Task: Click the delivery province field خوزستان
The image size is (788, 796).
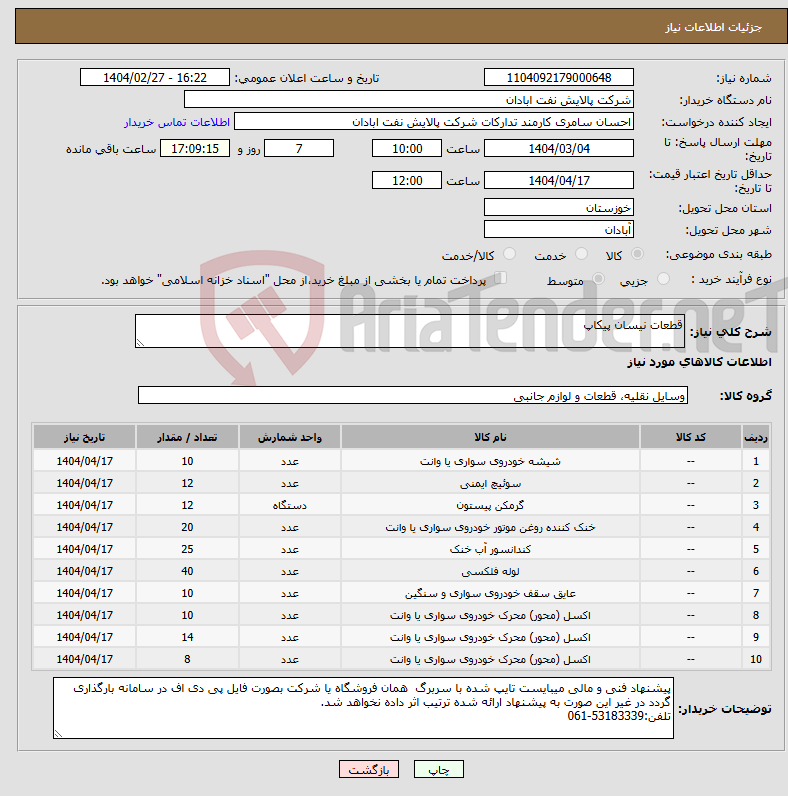Action: pos(559,208)
